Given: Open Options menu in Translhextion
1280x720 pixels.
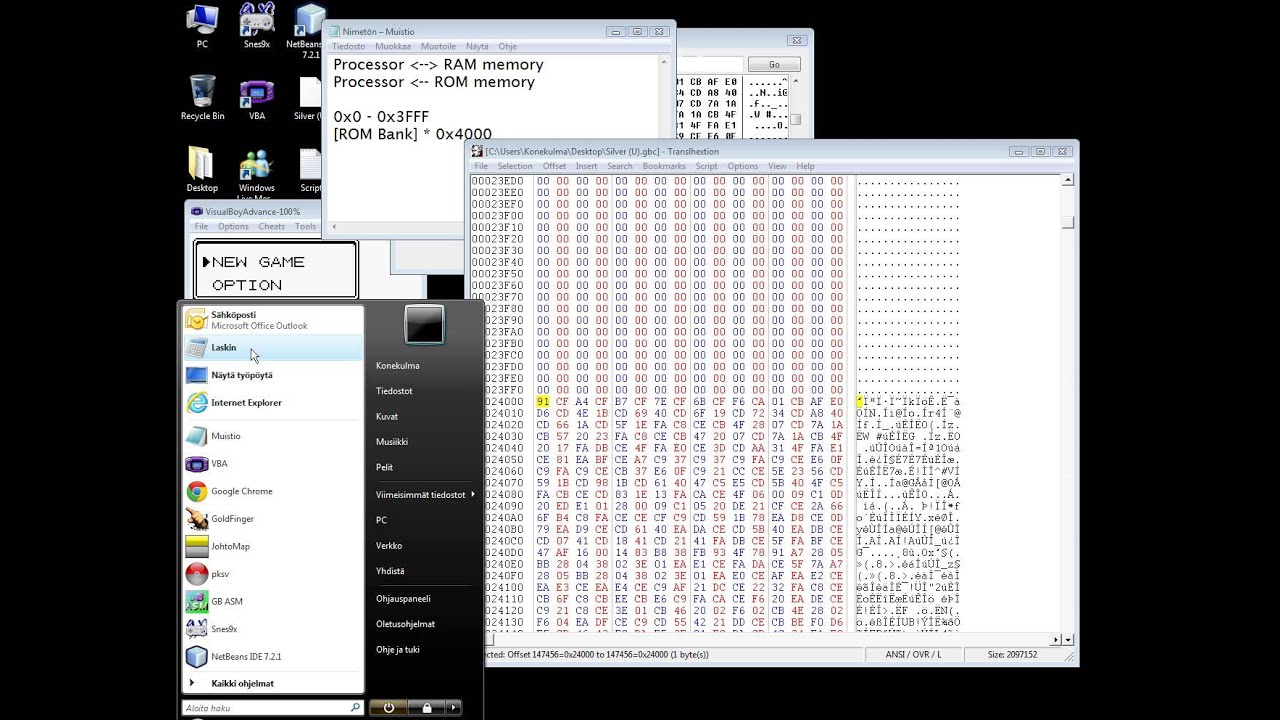Looking at the screenshot, I should (743, 166).
